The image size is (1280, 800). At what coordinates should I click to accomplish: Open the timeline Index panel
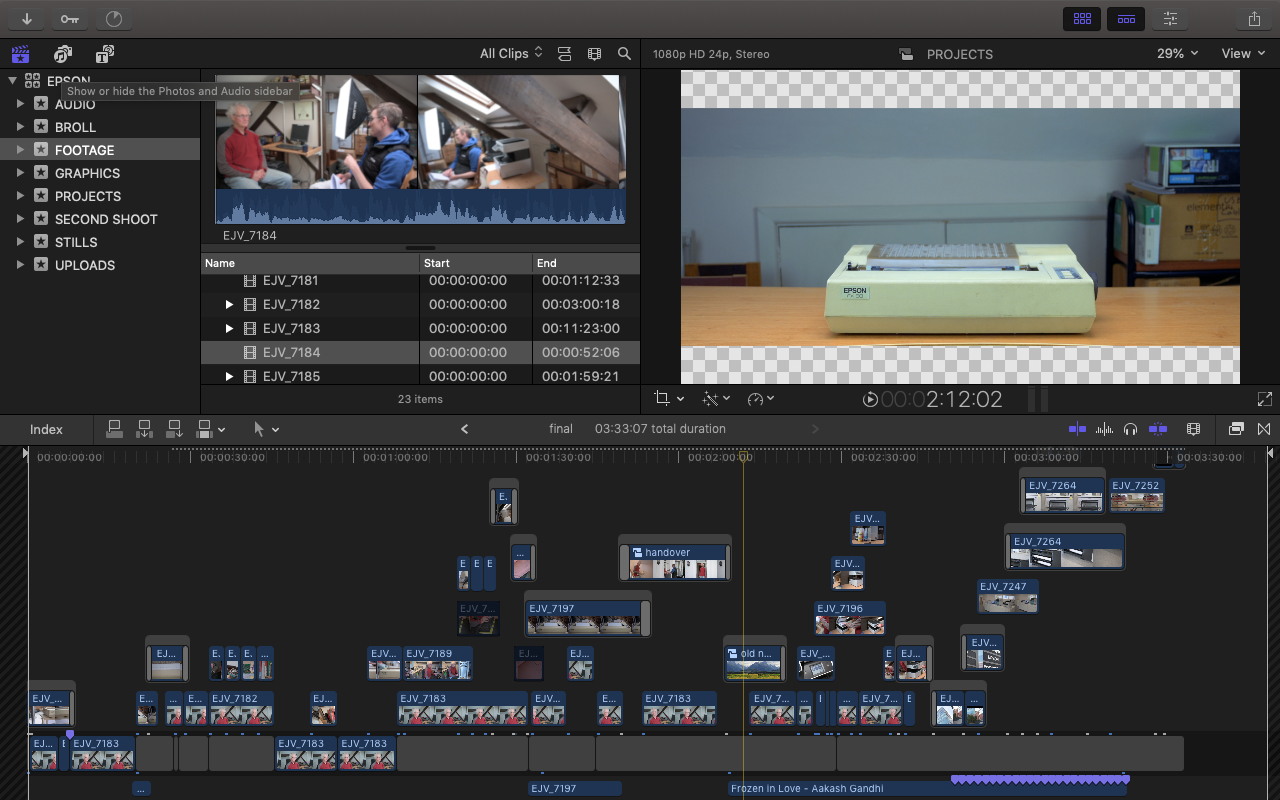point(46,429)
